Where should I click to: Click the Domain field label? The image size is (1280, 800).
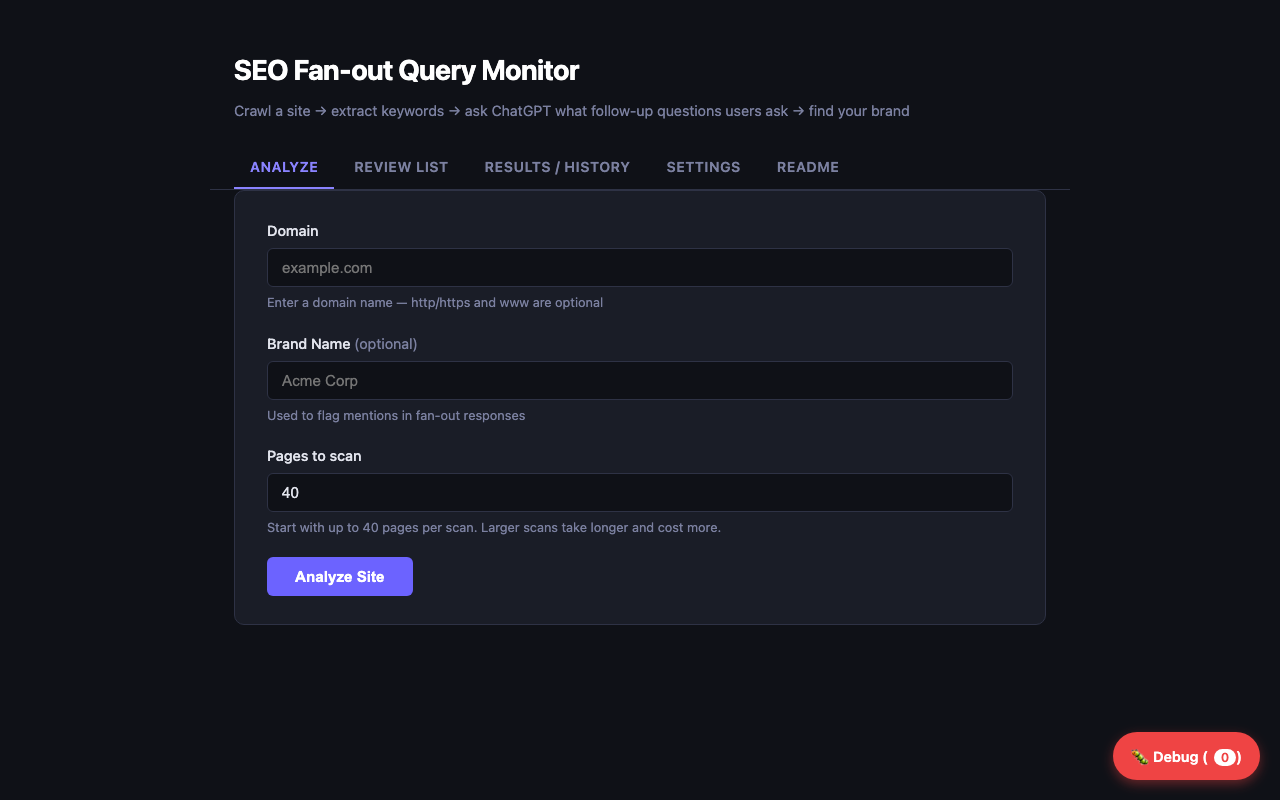tap(293, 231)
